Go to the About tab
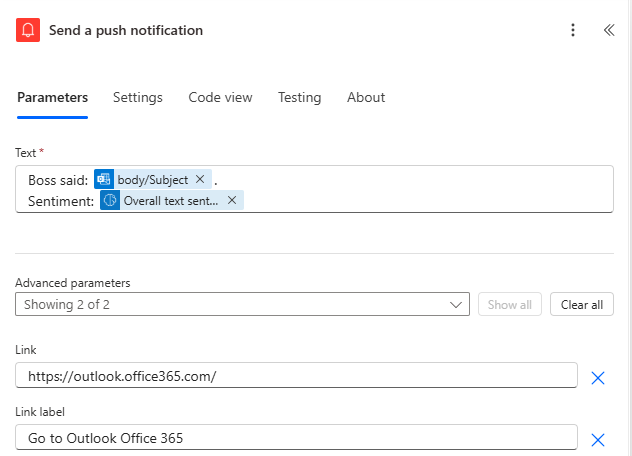632x456 pixels. click(x=366, y=97)
